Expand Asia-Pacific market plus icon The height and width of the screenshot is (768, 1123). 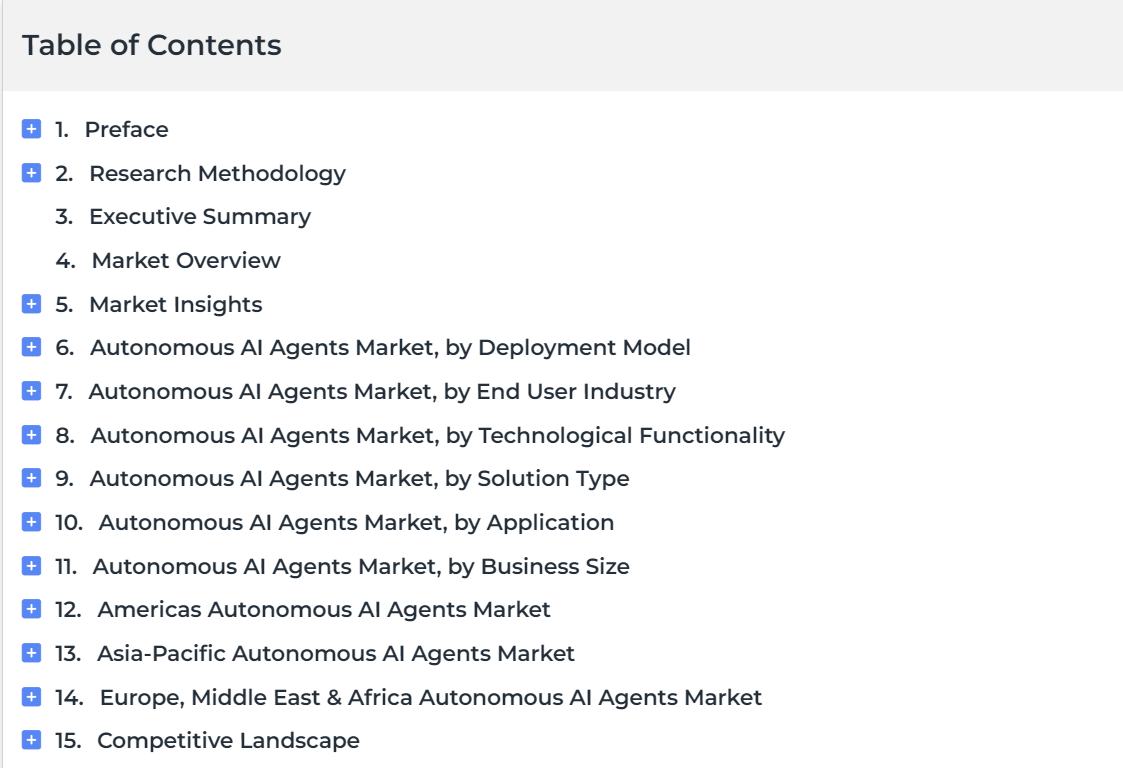(x=32, y=653)
